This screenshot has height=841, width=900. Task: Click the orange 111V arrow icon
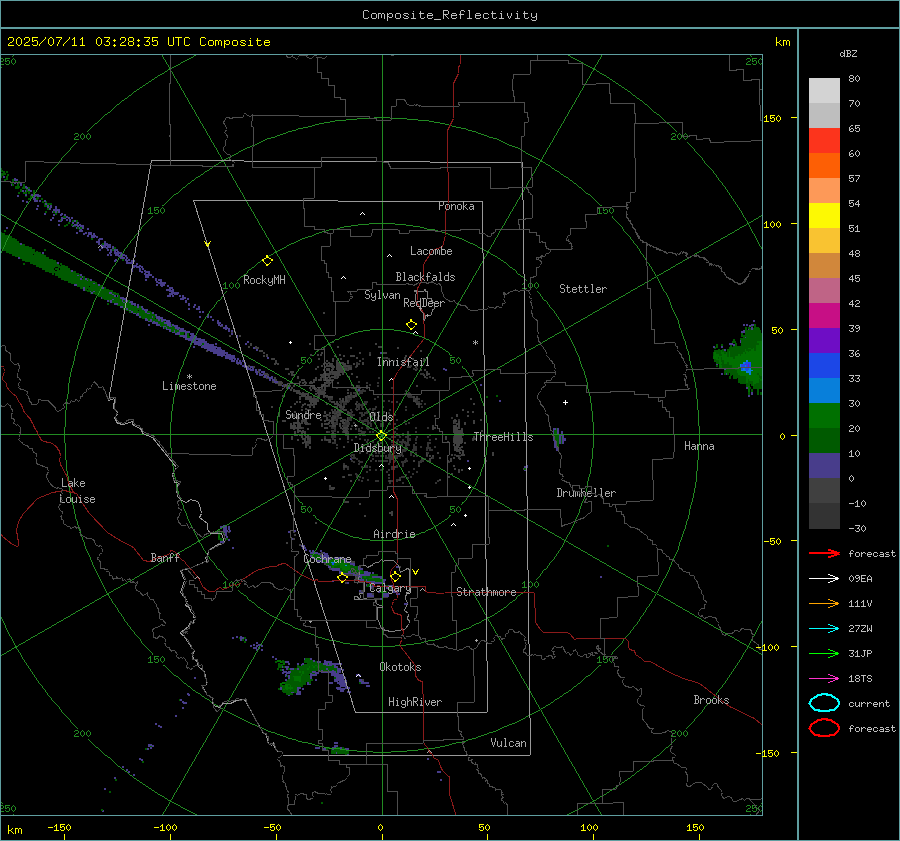click(x=824, y=603)
